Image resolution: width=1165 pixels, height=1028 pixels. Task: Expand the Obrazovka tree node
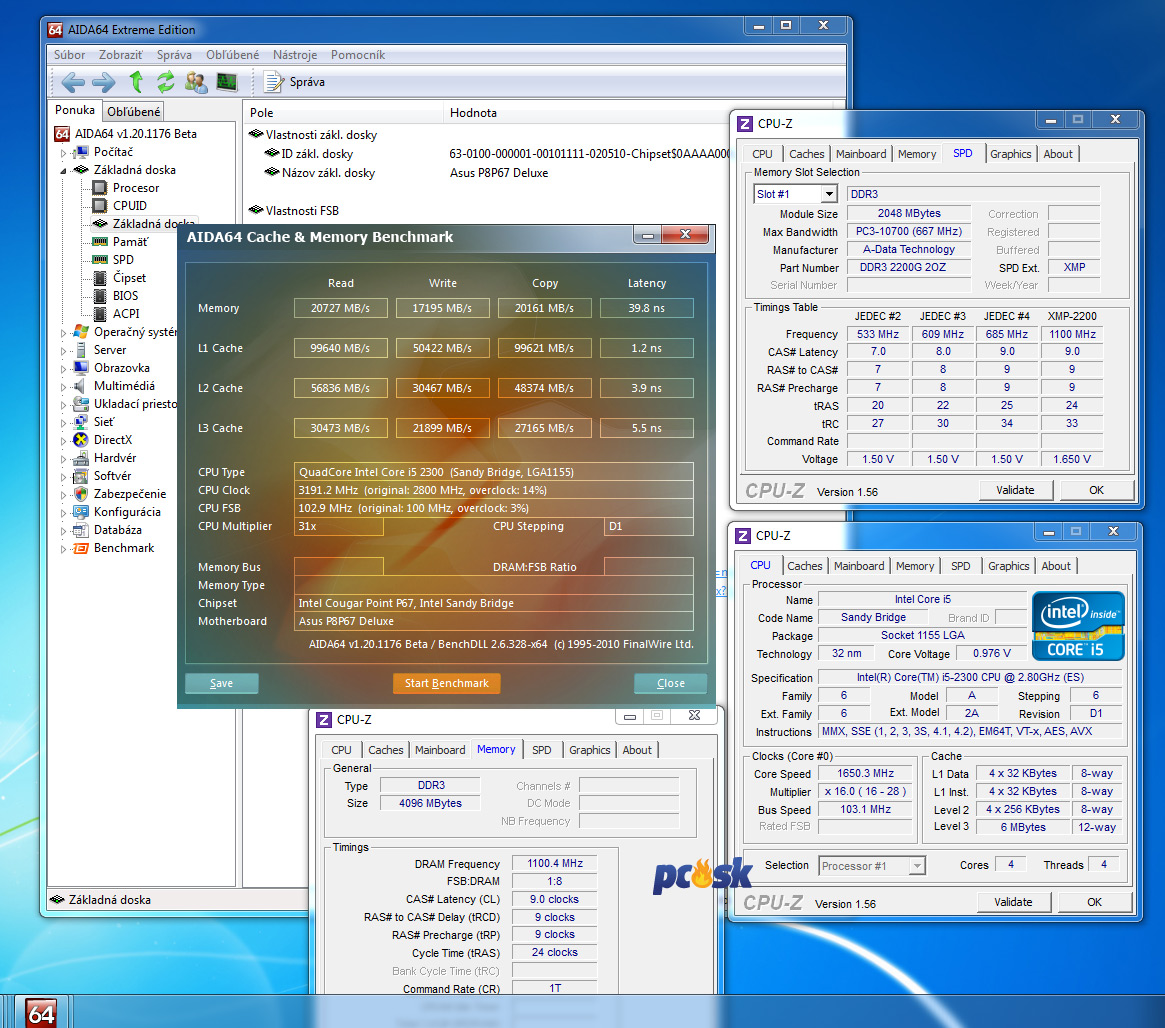click(64, 368)
